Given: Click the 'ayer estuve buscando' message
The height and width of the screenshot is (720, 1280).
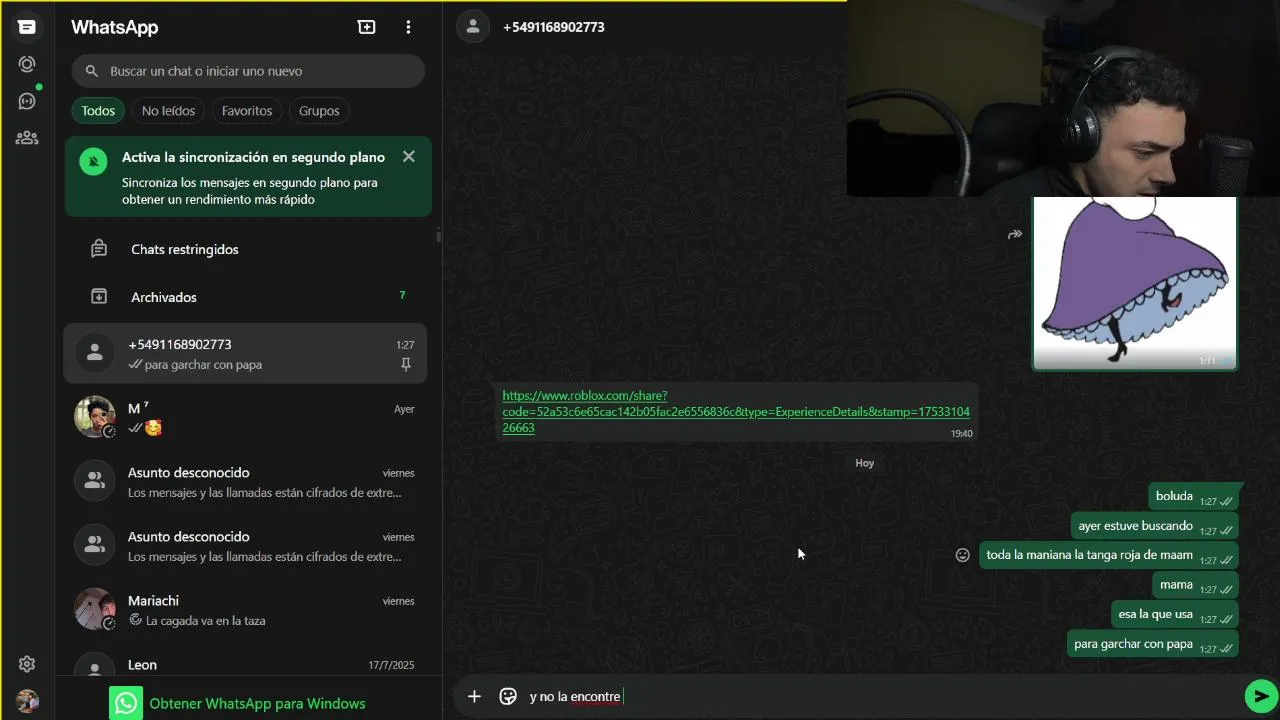Looking at the screenshot, I should tap(1155, 526).
